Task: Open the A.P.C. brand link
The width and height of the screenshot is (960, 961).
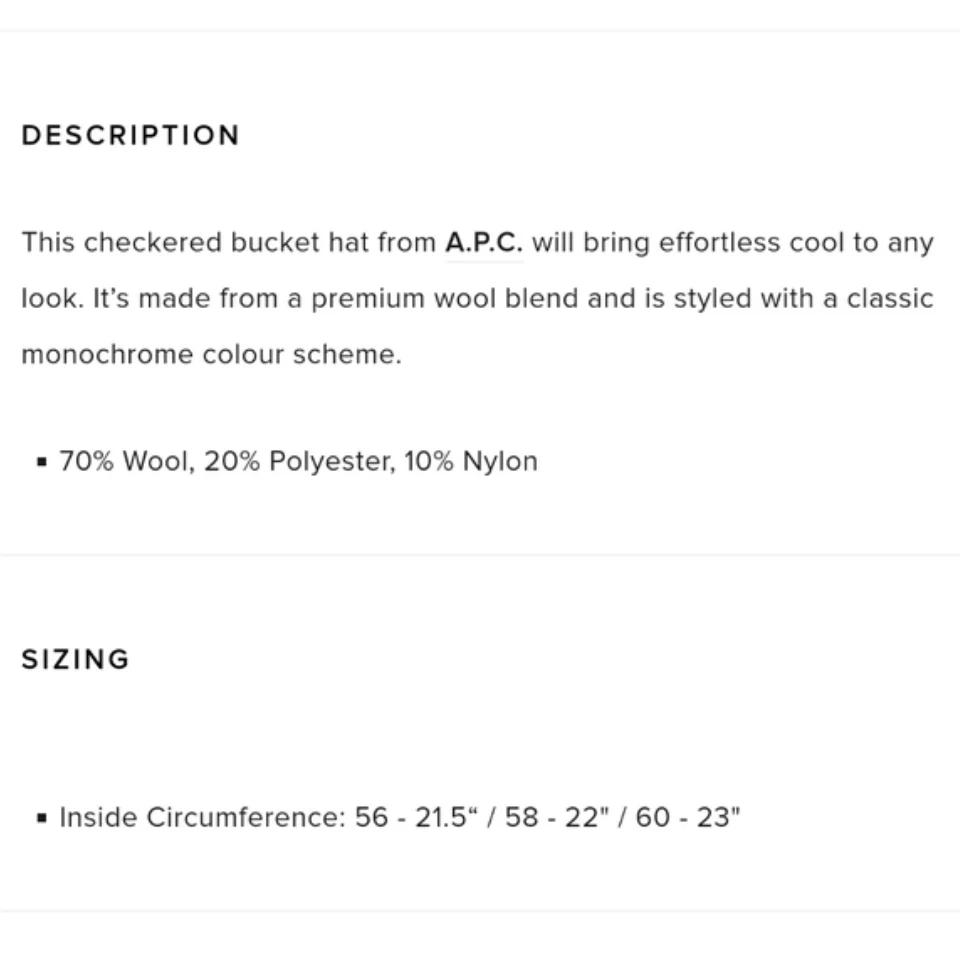Action: (484, 243)
